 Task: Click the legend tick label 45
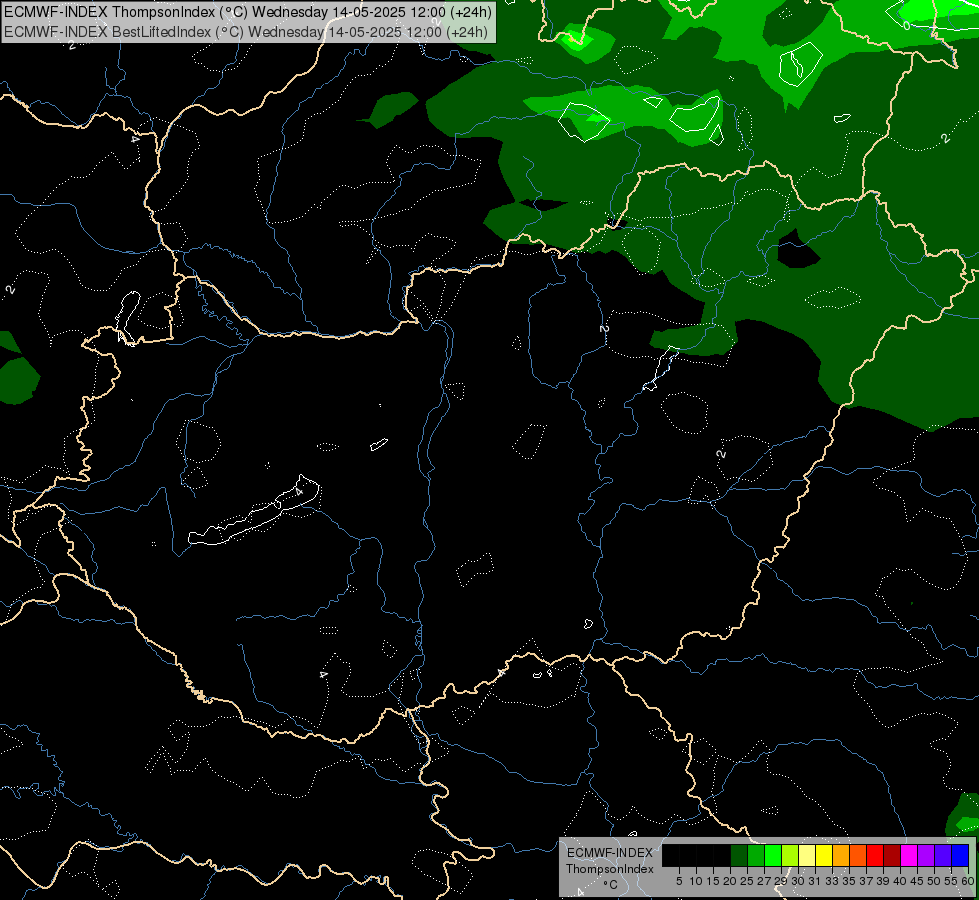click(917, 881)
